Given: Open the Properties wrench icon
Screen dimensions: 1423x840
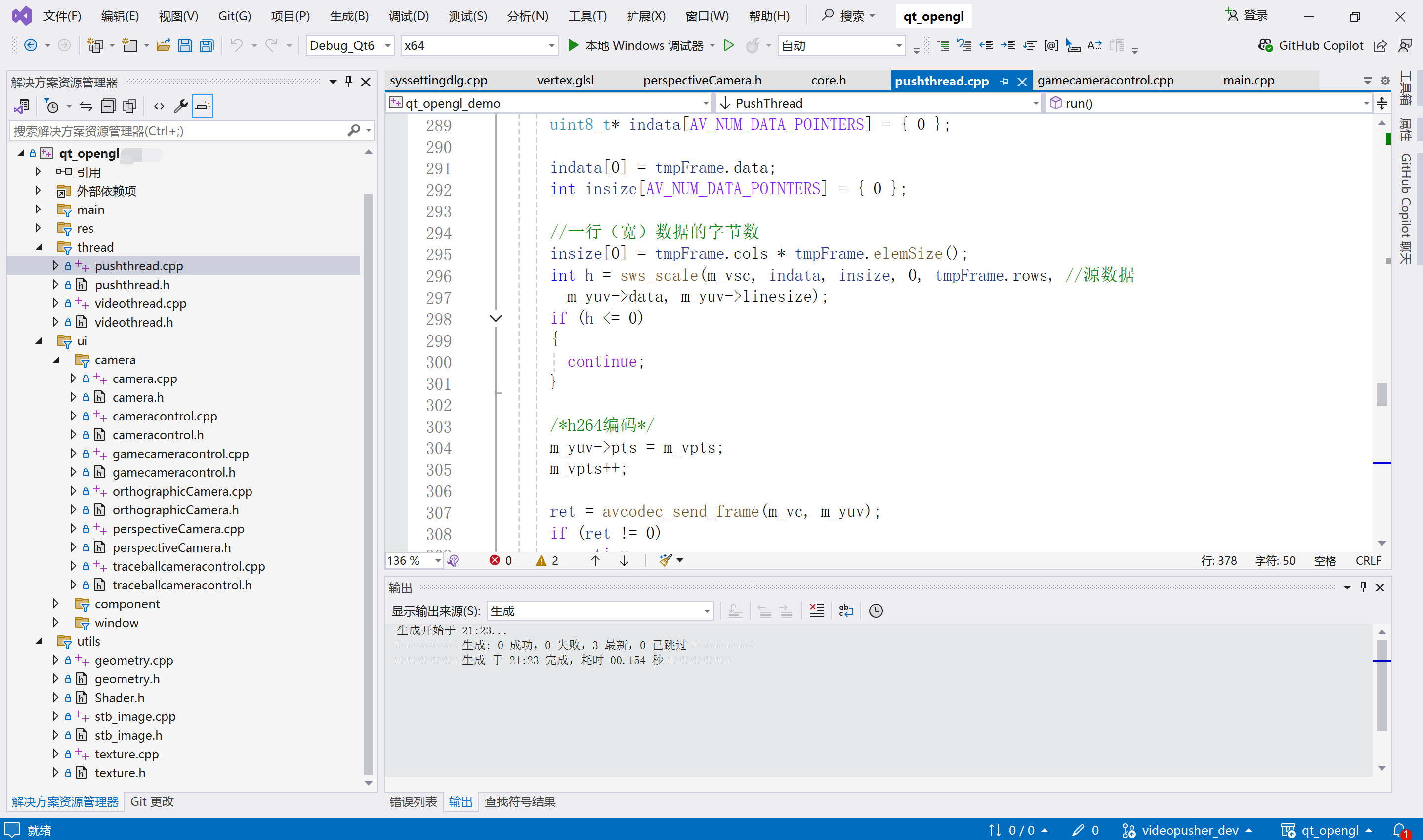Looking at the screenshot, I should click(180, 106).
